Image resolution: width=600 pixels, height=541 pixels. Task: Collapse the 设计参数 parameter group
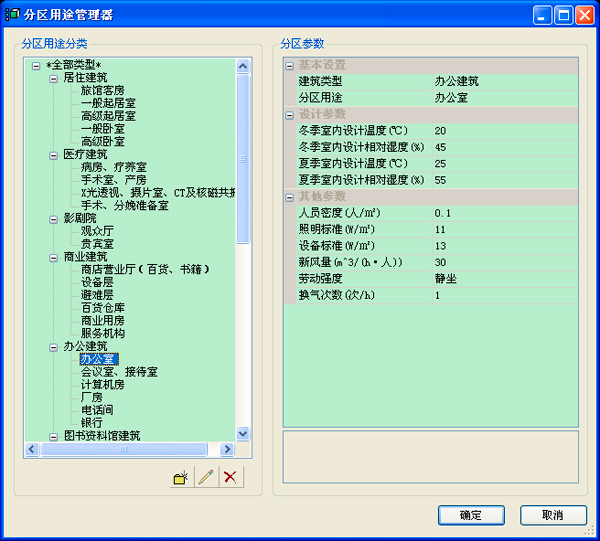[x=290, y=115]
